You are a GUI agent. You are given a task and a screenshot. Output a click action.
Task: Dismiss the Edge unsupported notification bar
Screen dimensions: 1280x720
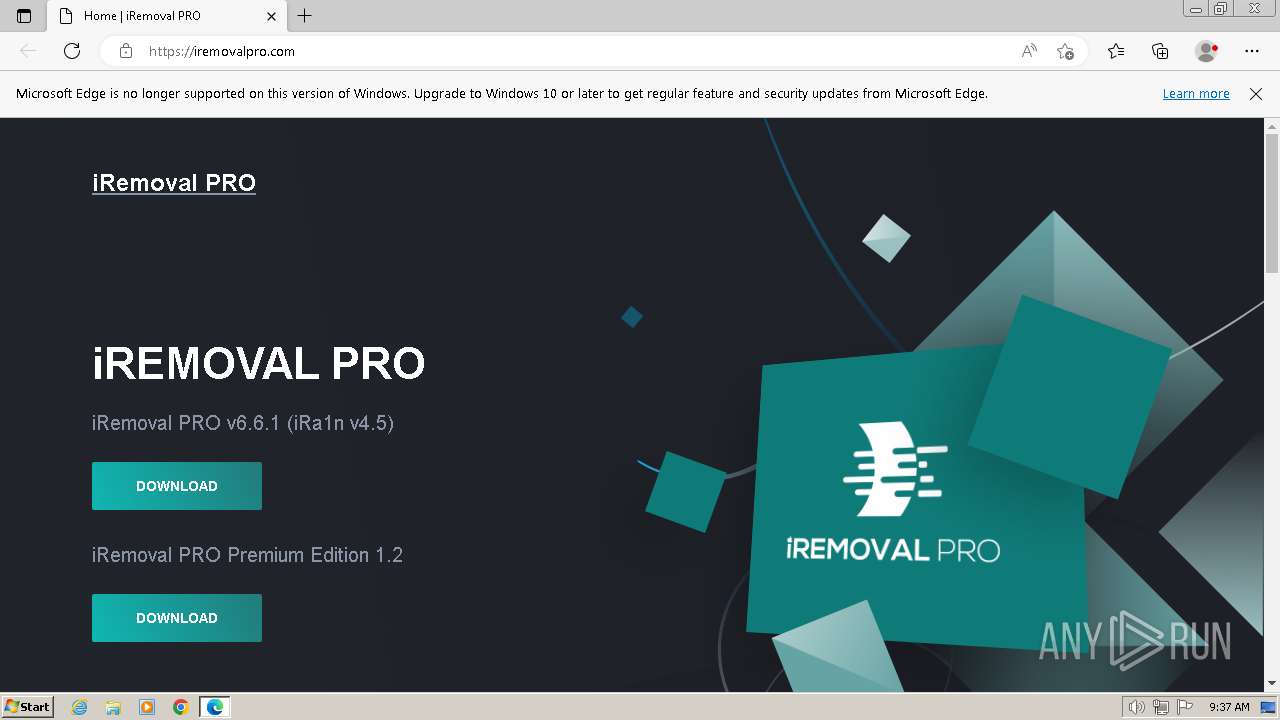tap(1256, 93)
